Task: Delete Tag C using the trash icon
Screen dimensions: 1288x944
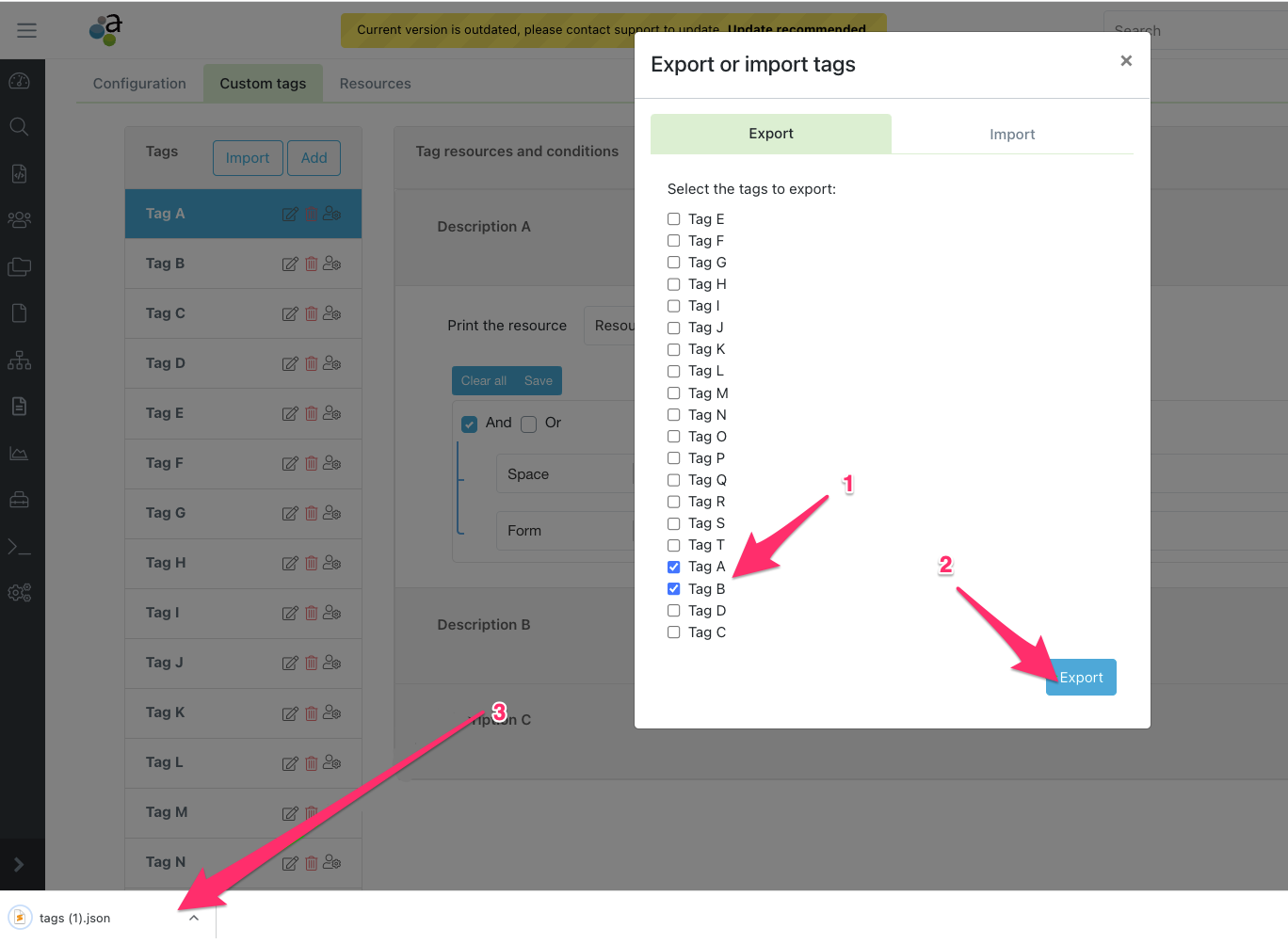Action: (x=311, y=314)
